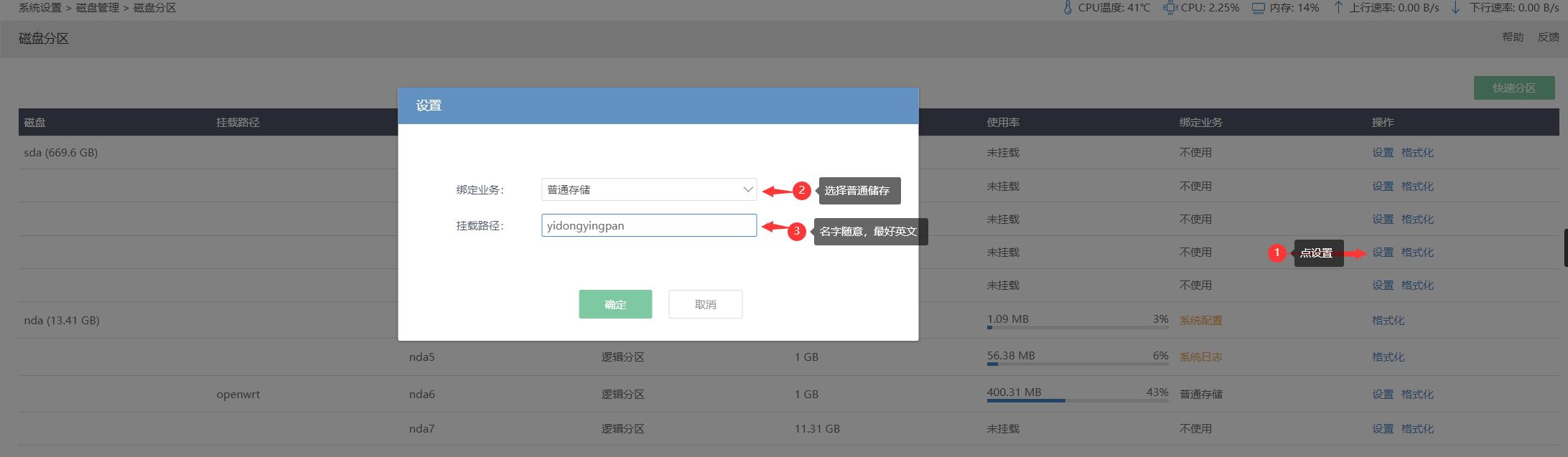Click 不使用 in the nda7 row
Image resolution: width=1568 pixels, height=457 pixels.
1195,429
